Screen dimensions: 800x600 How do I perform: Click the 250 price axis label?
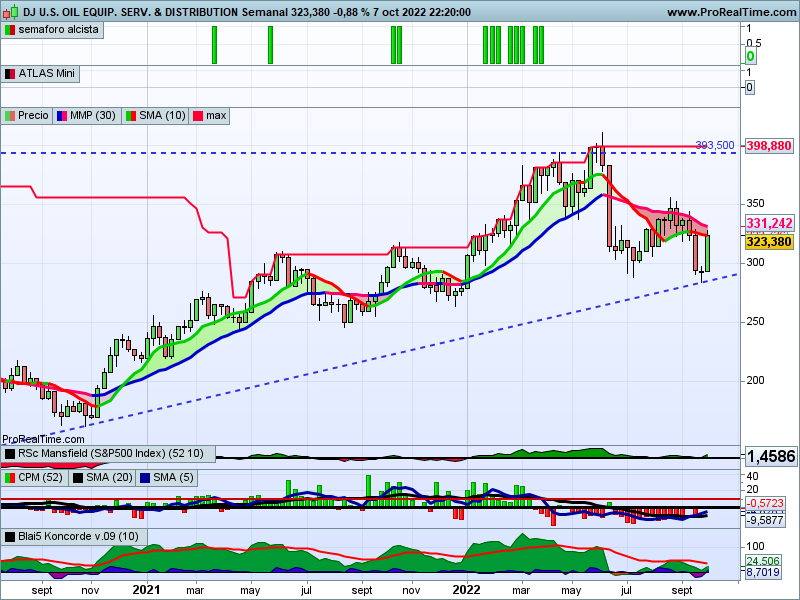[755, 321]
